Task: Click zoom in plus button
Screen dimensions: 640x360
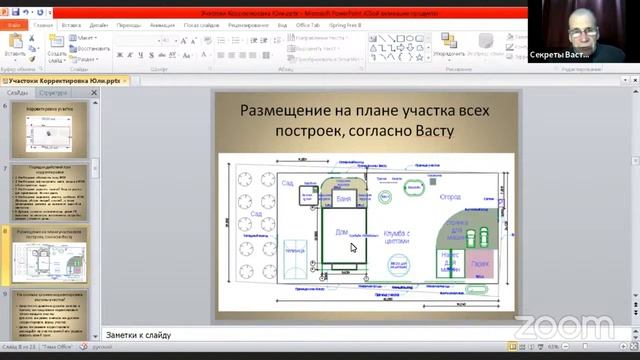Action: pyautogui.click(x=623, y=347)
